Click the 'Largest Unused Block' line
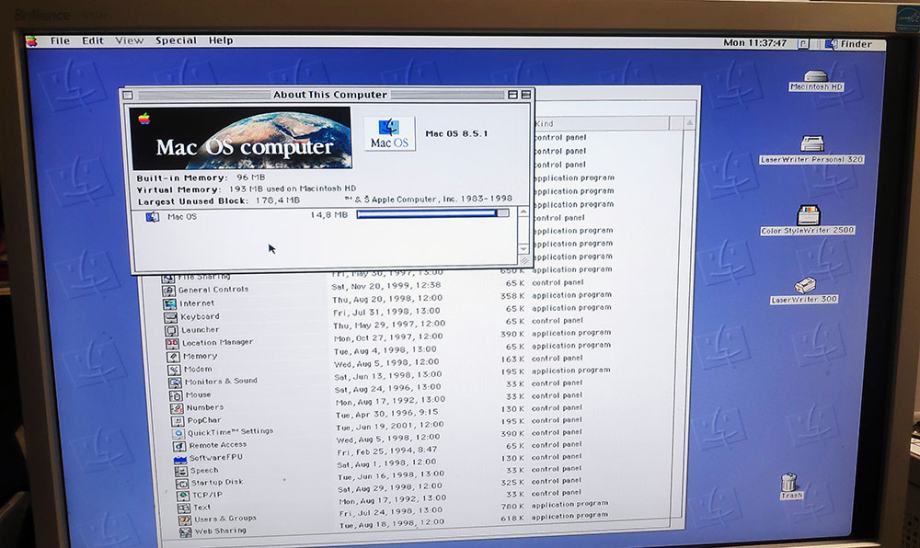Screen dimensions: 920x548 (218, 201)
